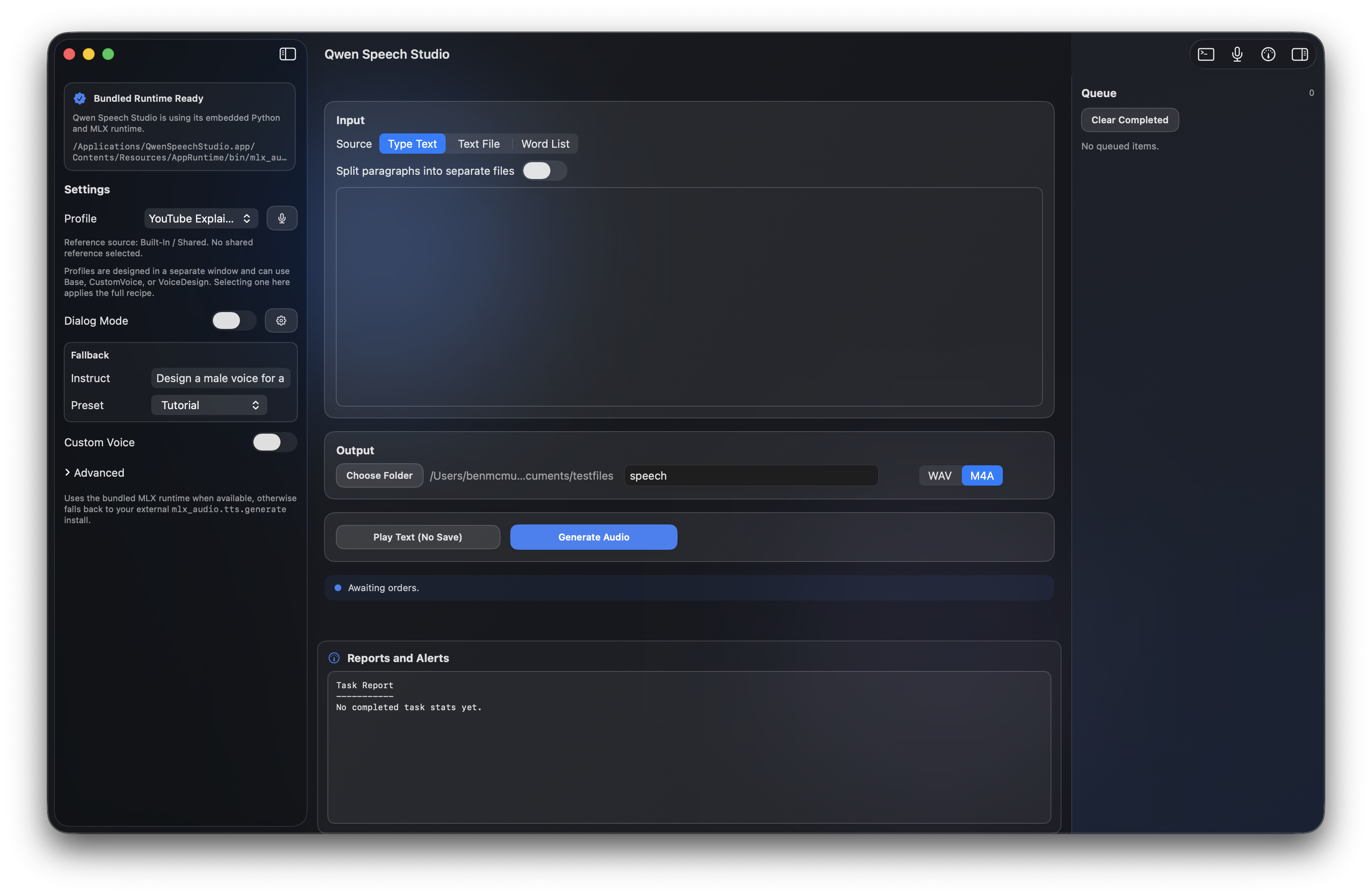The height and width of the screenshot is (896, 1372).
Task: Click the No completed task stats yet text
Action: [x=409, y=707]
